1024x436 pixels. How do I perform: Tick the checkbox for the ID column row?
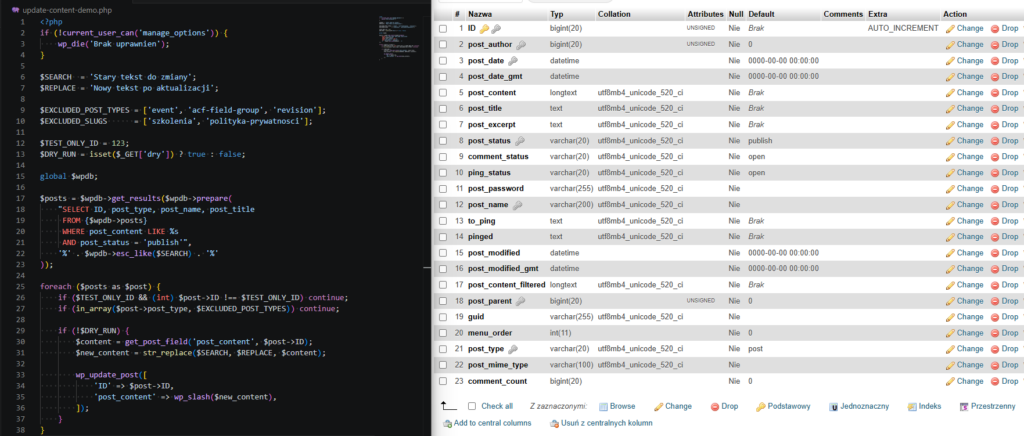click(443, 29)
